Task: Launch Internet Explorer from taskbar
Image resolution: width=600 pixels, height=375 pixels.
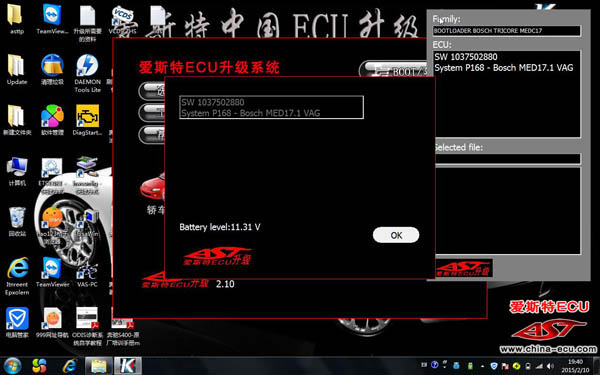Action: (x=69, y=366)
